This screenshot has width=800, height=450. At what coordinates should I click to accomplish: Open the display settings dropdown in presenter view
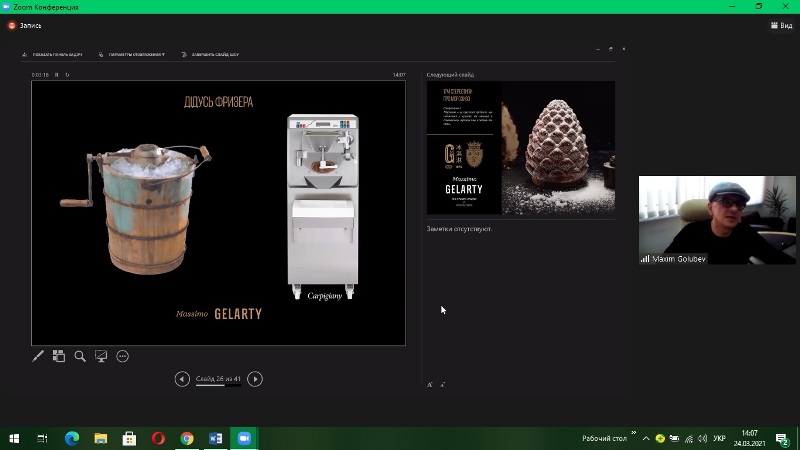[x=132, y=54]
